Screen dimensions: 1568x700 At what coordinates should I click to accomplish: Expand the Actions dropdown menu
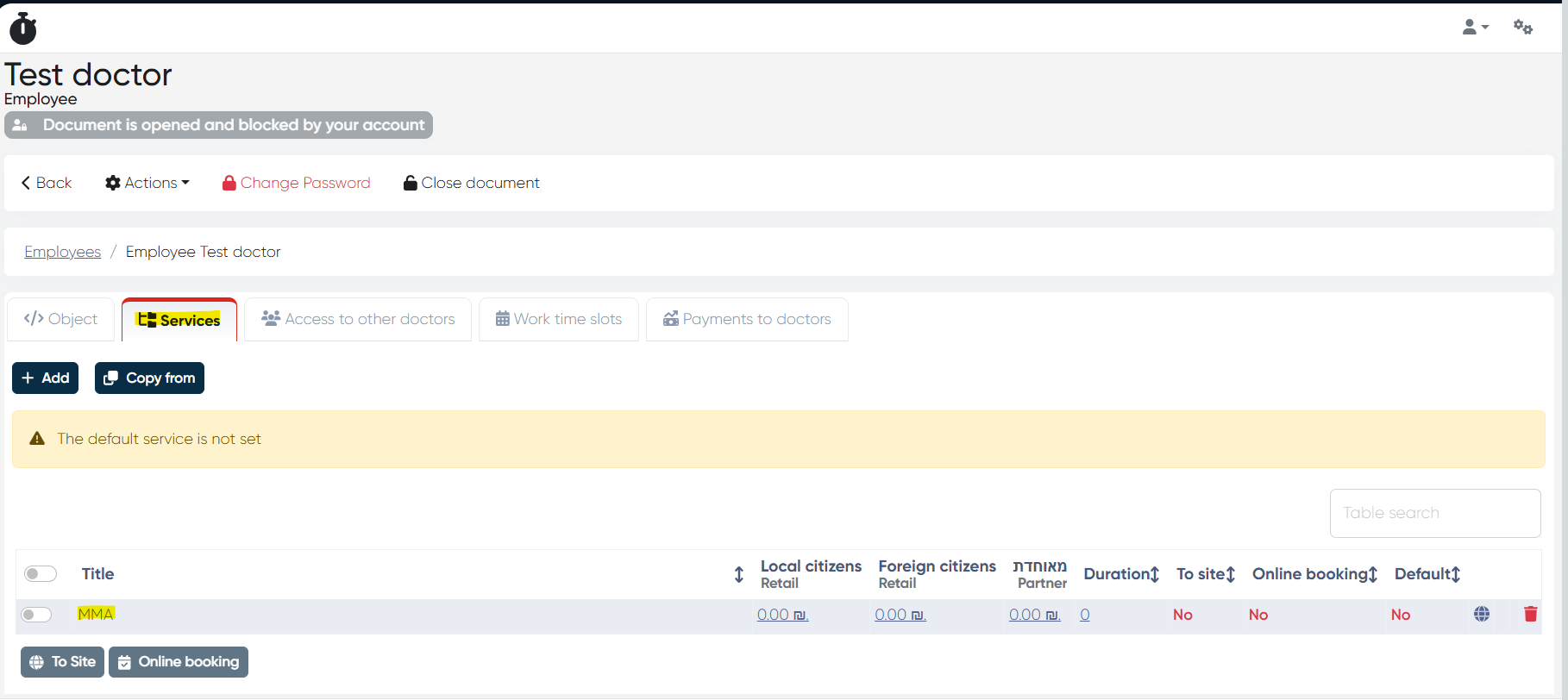coord(147,183)
